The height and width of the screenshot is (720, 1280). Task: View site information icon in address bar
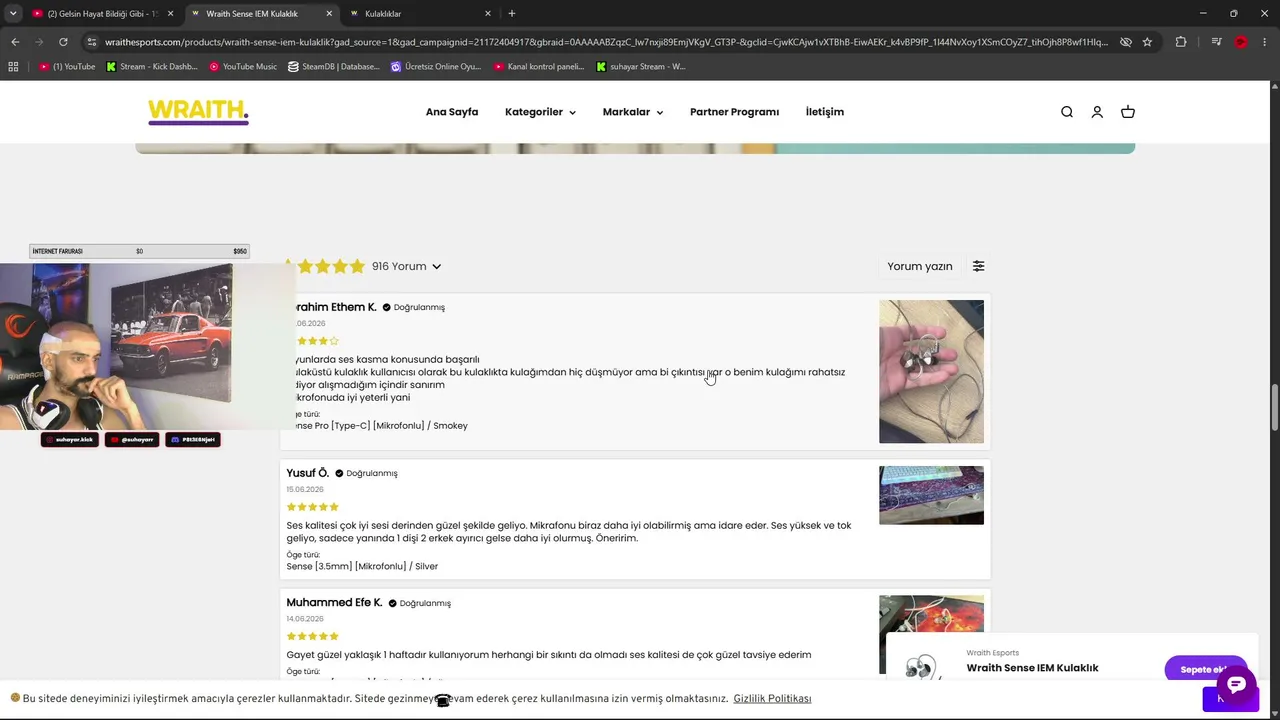(x=92, y=42)
